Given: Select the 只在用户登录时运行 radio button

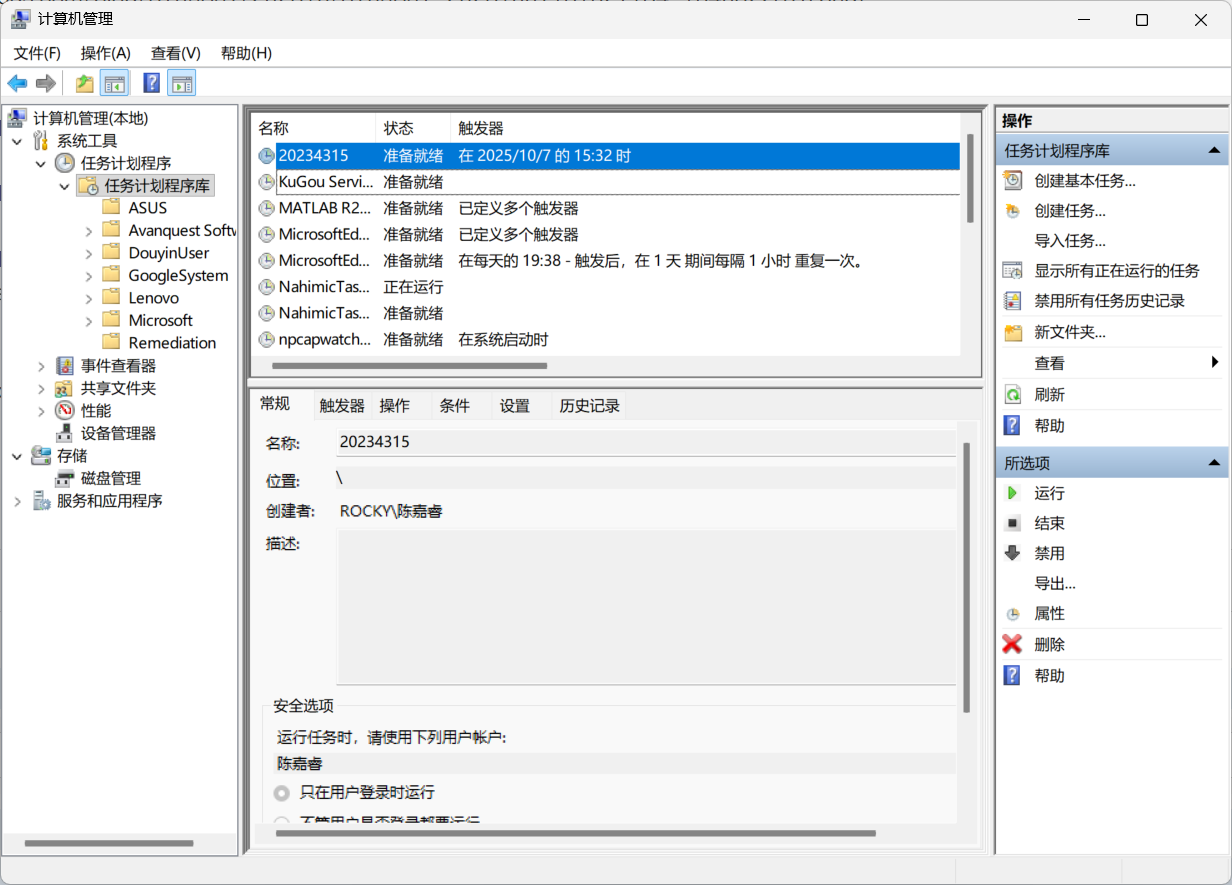Looking at the screenshot, I should tap(282, 792).
